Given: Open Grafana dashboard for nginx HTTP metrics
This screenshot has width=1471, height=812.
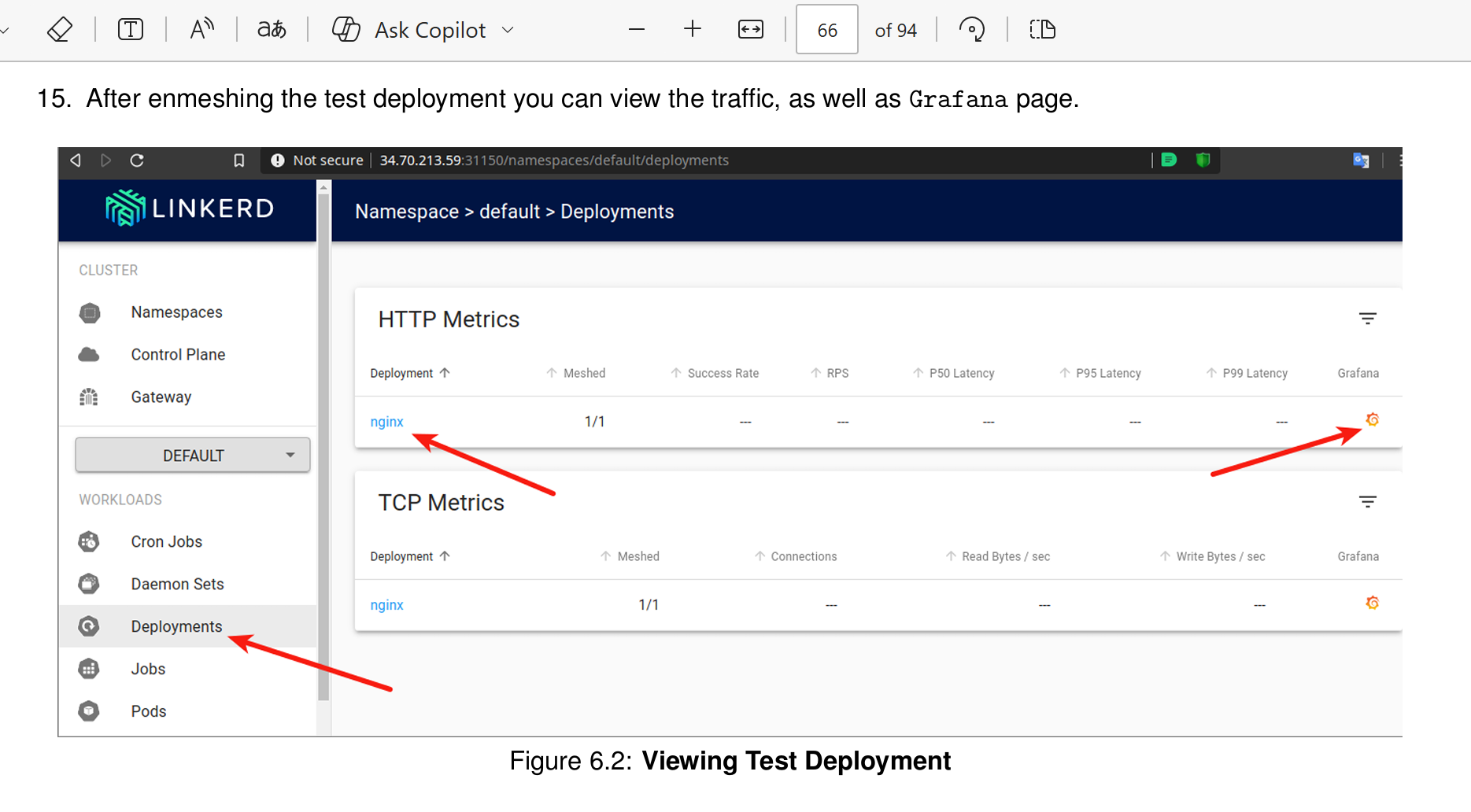Looking at the screenshot, I should point(1373,419).
